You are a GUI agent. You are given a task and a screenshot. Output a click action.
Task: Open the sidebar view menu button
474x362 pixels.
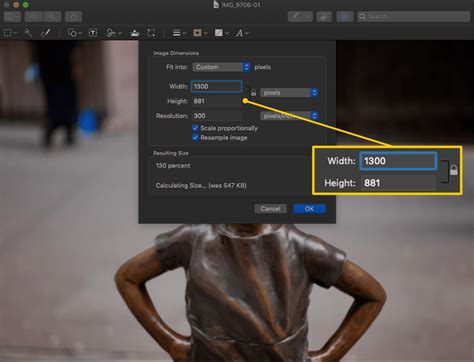[12, 16]
